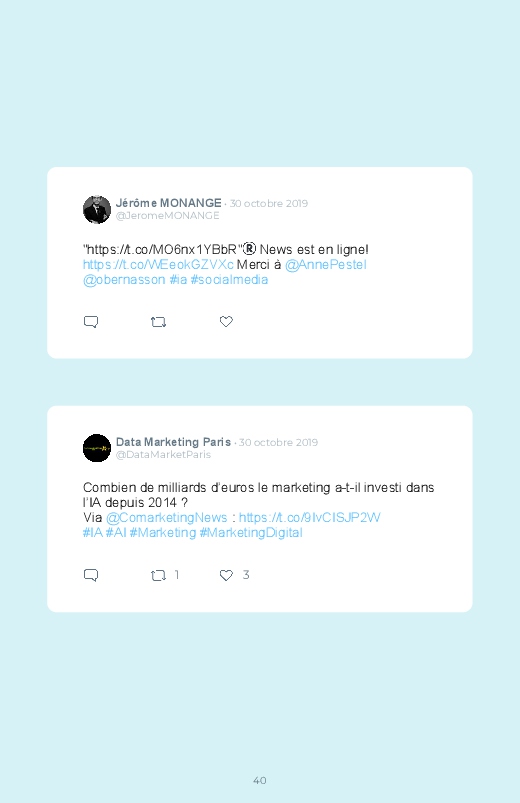Open the @DataMarketParis handle

tap(163, 455)
